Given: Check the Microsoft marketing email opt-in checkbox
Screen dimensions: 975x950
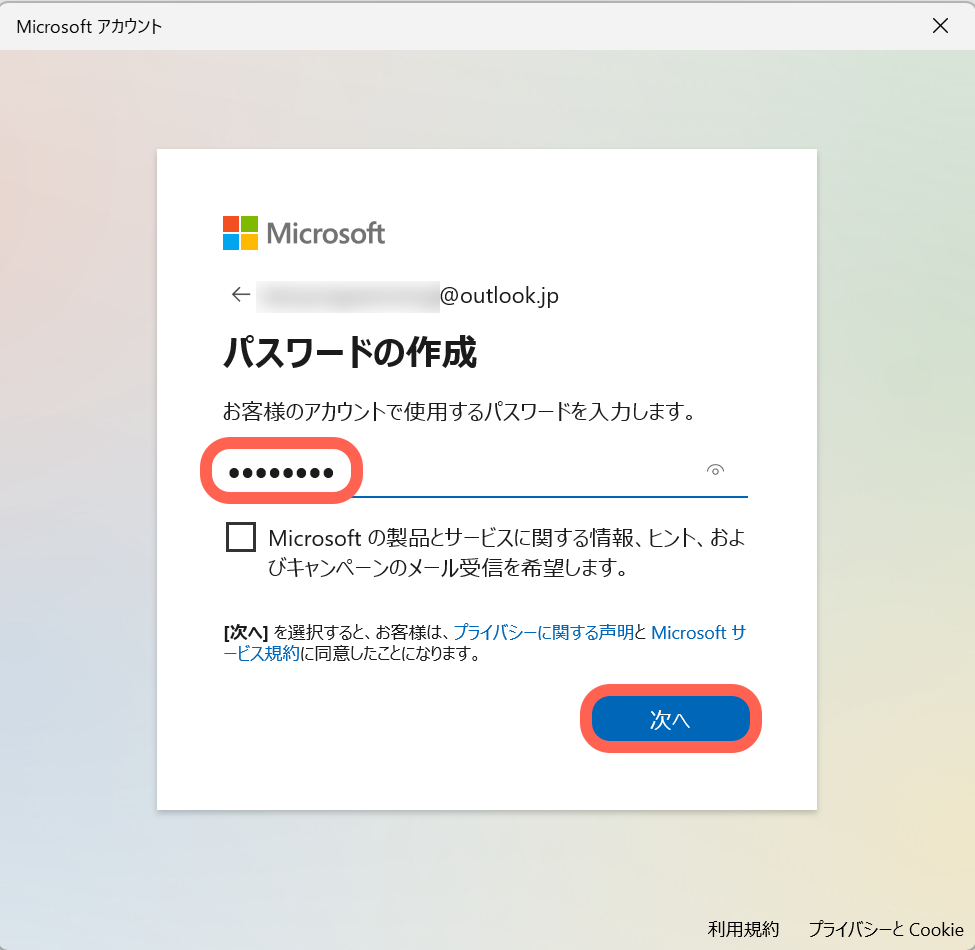Looking at the screenshot, I should [241, 537].
